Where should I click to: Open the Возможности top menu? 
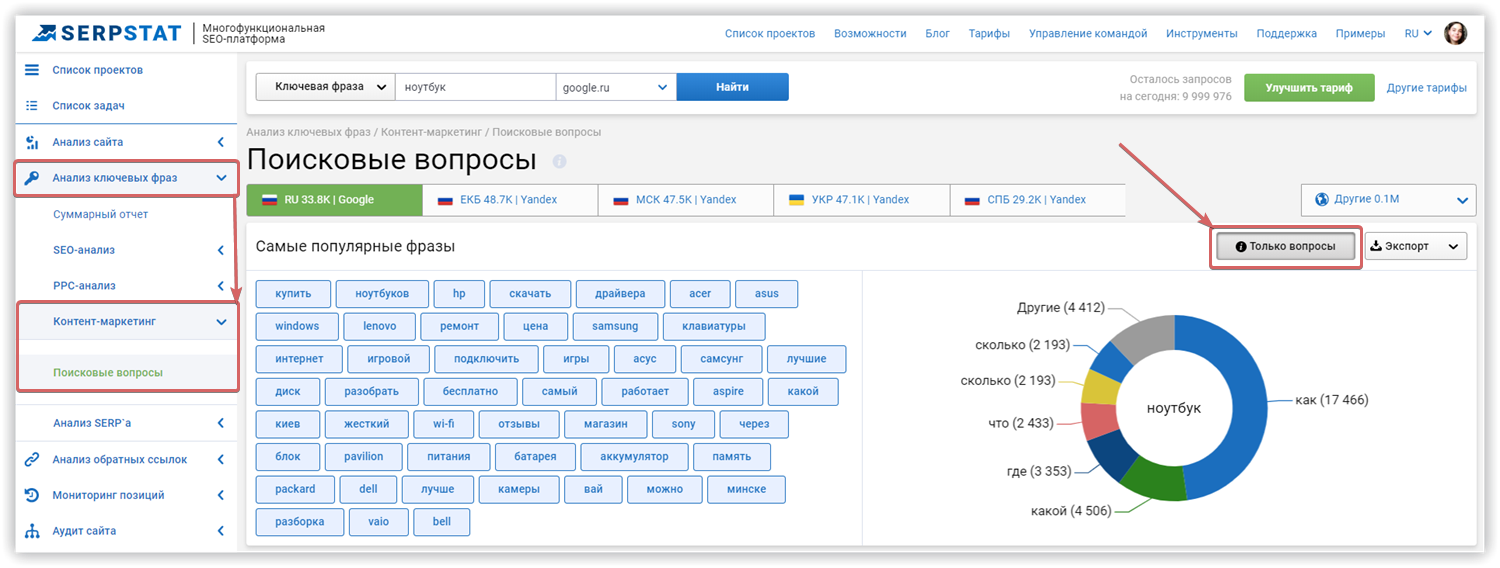870,33
